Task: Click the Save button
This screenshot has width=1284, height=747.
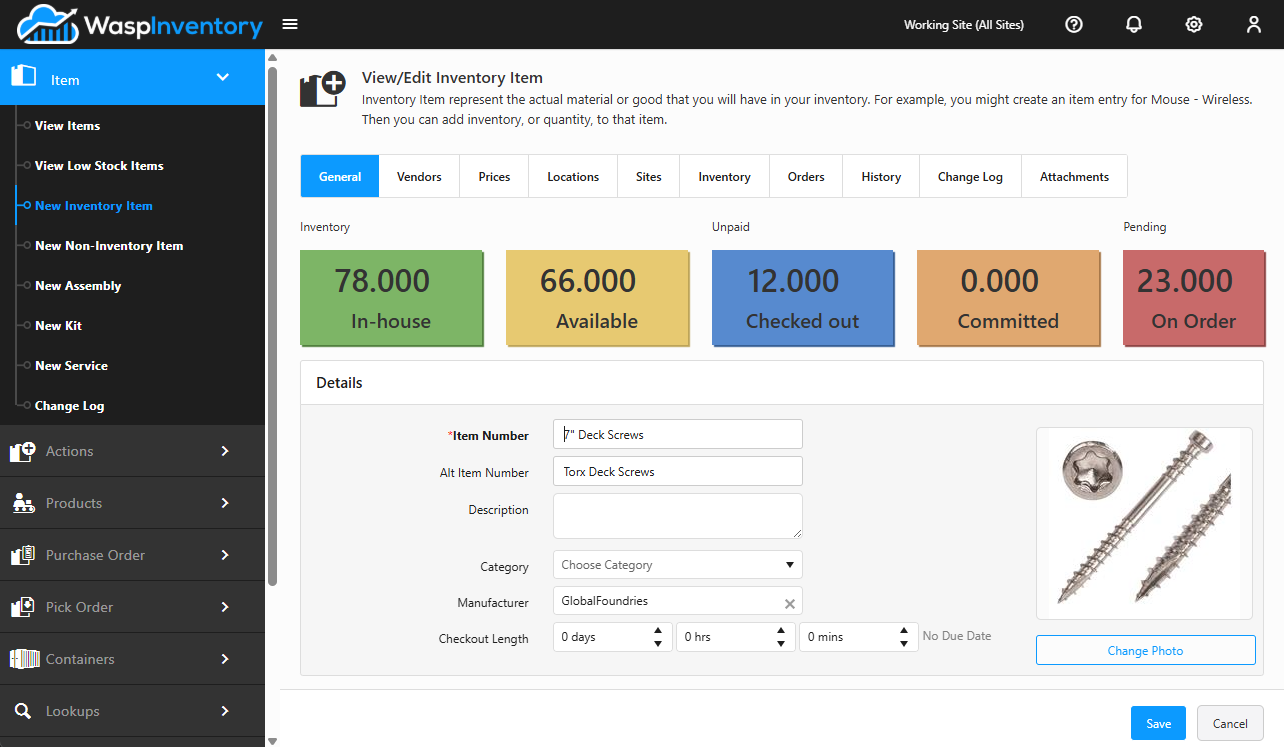Action: tap(1158, 723)
